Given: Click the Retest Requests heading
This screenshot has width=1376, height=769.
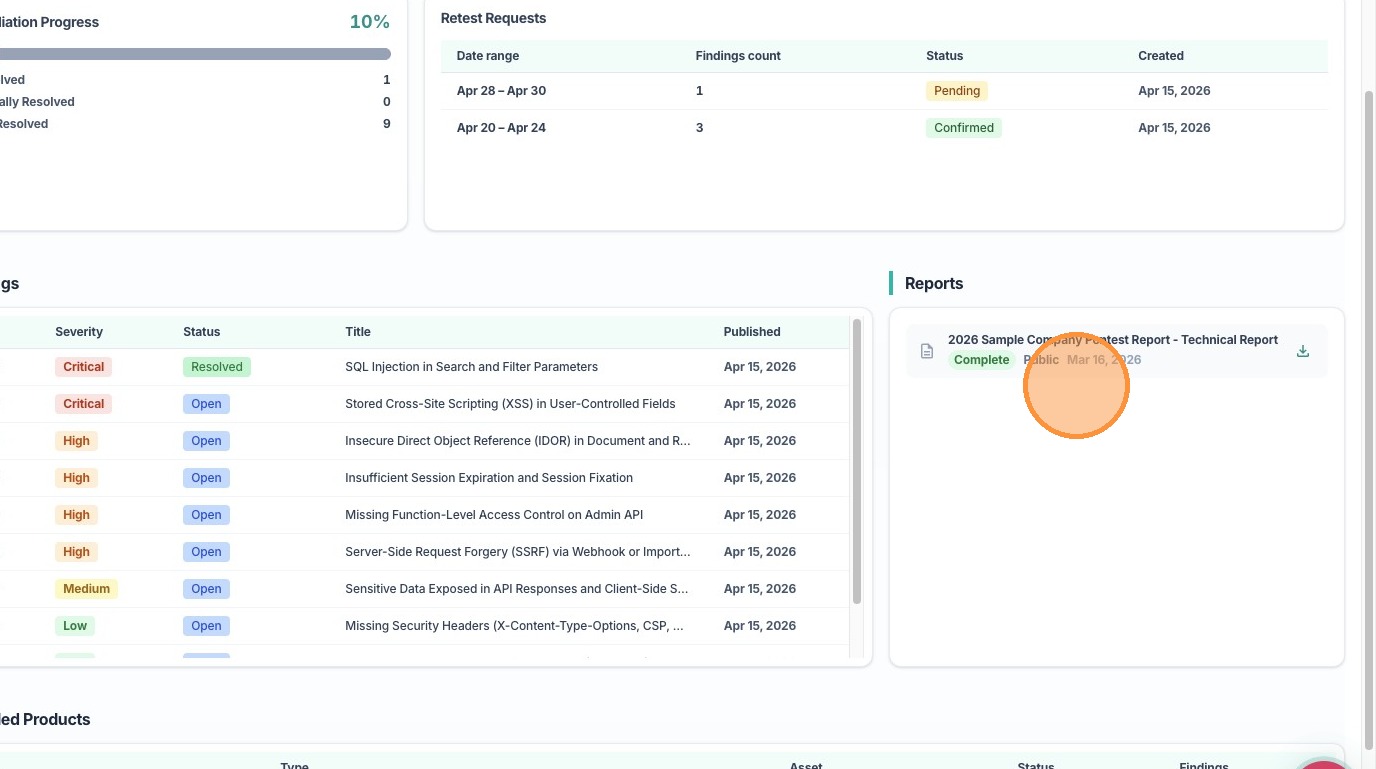Looking at the screenshot, I should coord(494,19).
